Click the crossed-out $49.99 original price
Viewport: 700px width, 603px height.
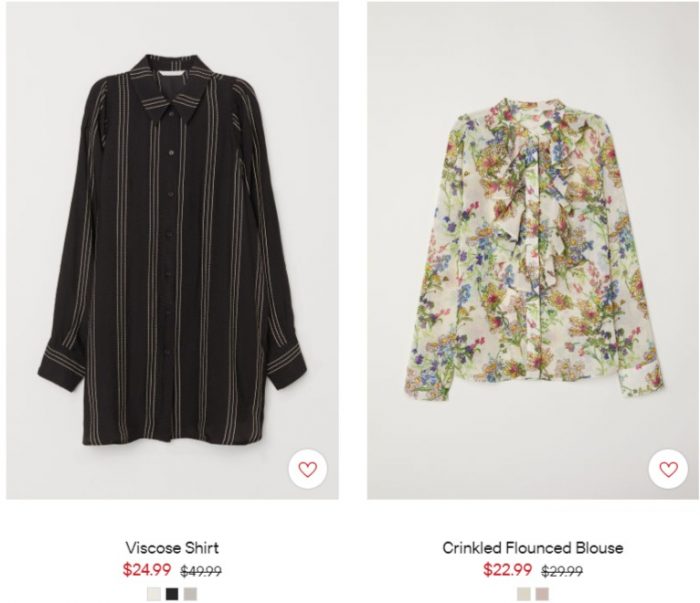click(201, 571)
